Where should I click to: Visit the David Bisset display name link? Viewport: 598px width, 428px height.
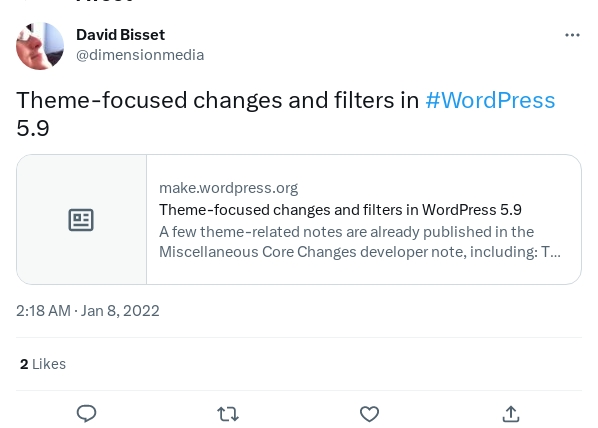click(x=121, y=35)
